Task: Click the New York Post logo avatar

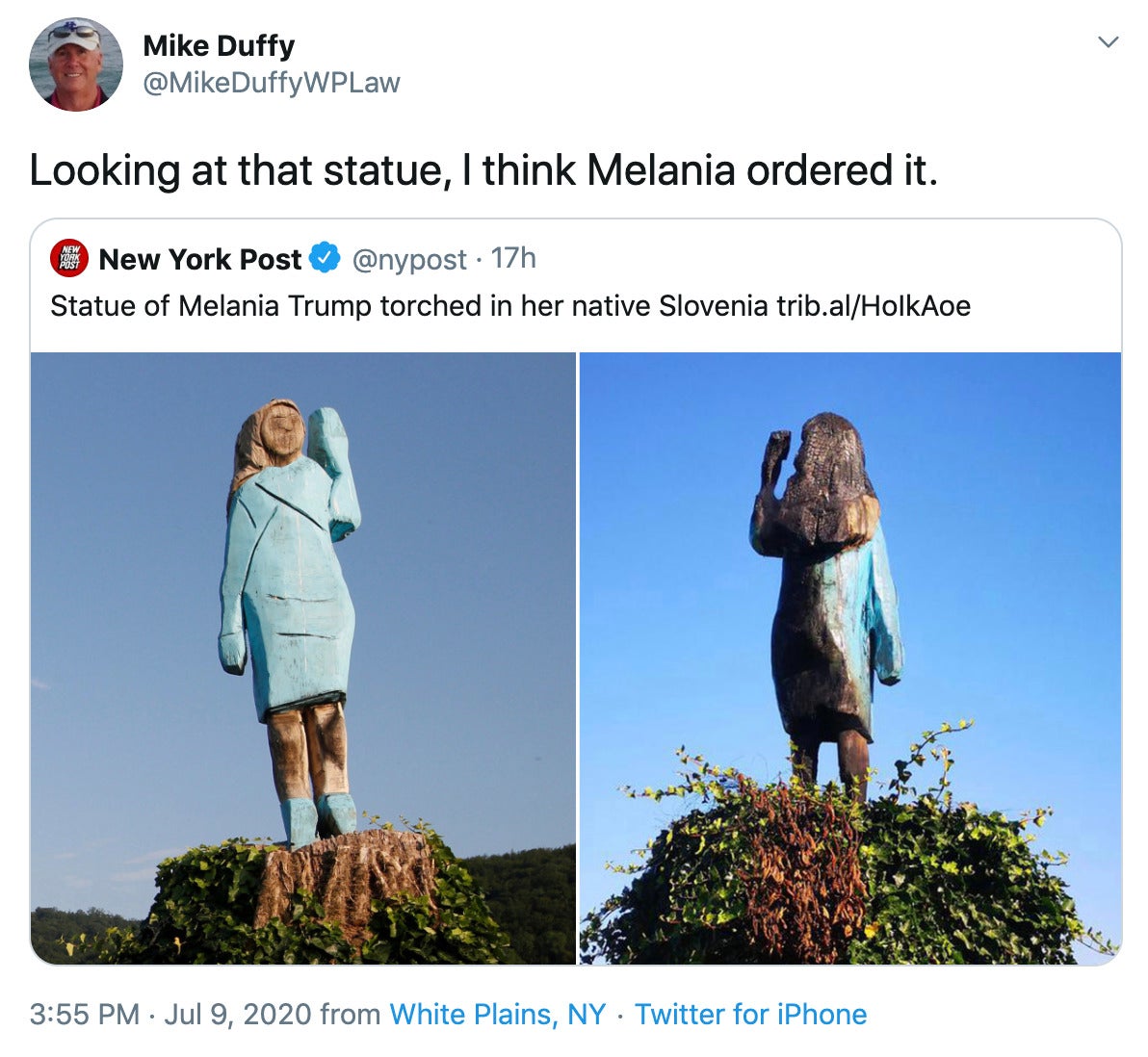Action: [x=68, y=258]
